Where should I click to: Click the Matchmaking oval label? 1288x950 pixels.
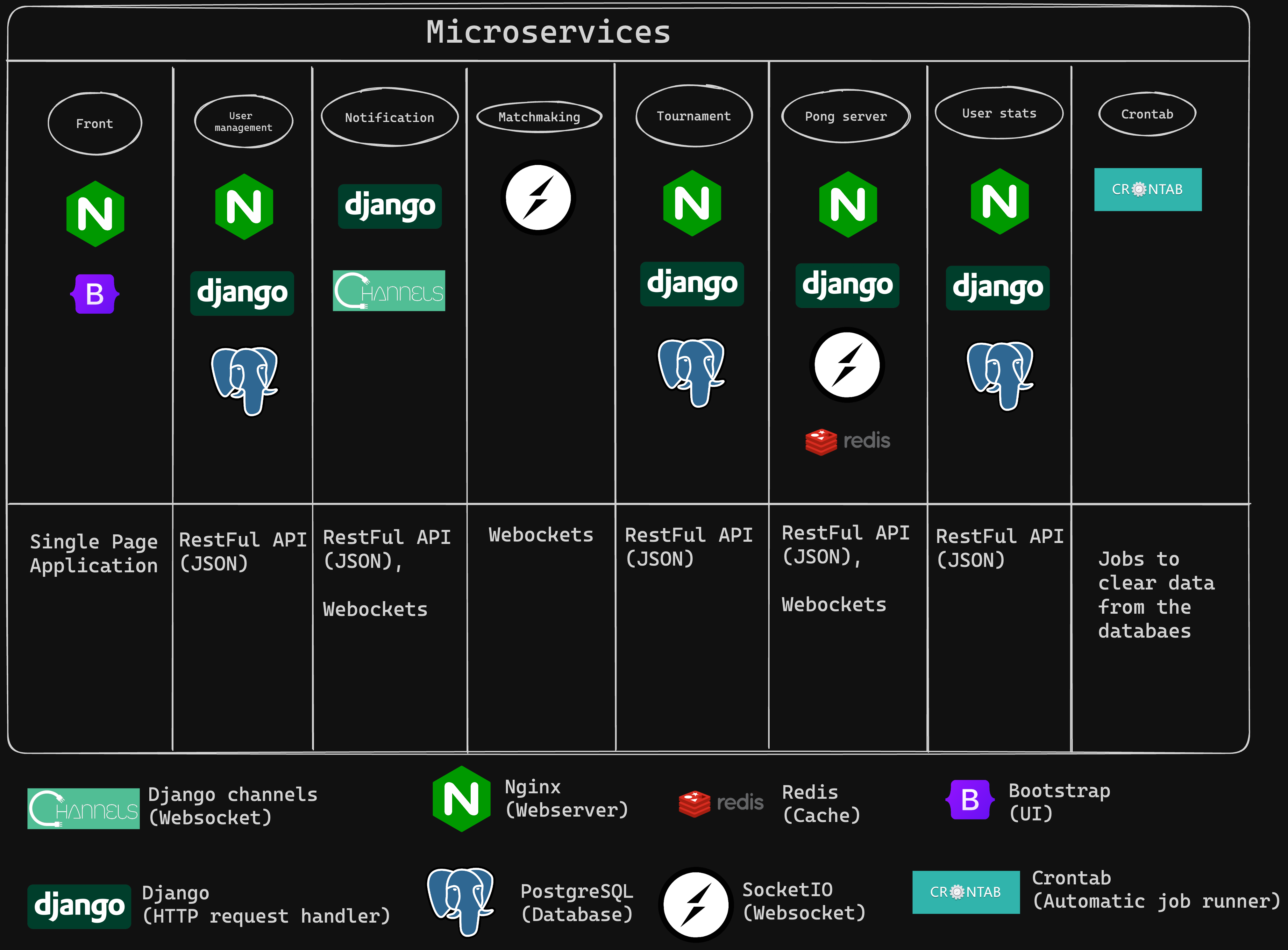coord(539,117)
